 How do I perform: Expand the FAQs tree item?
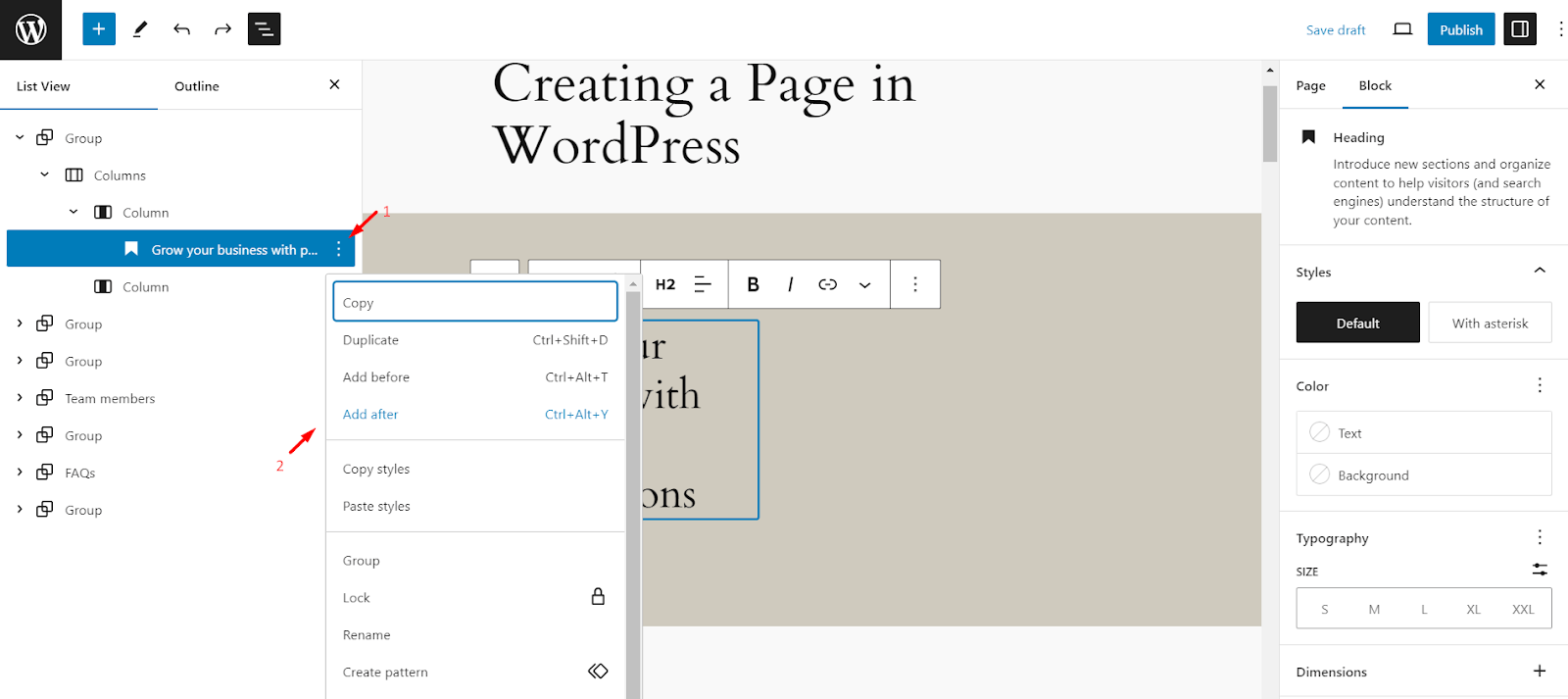[20, 473]
